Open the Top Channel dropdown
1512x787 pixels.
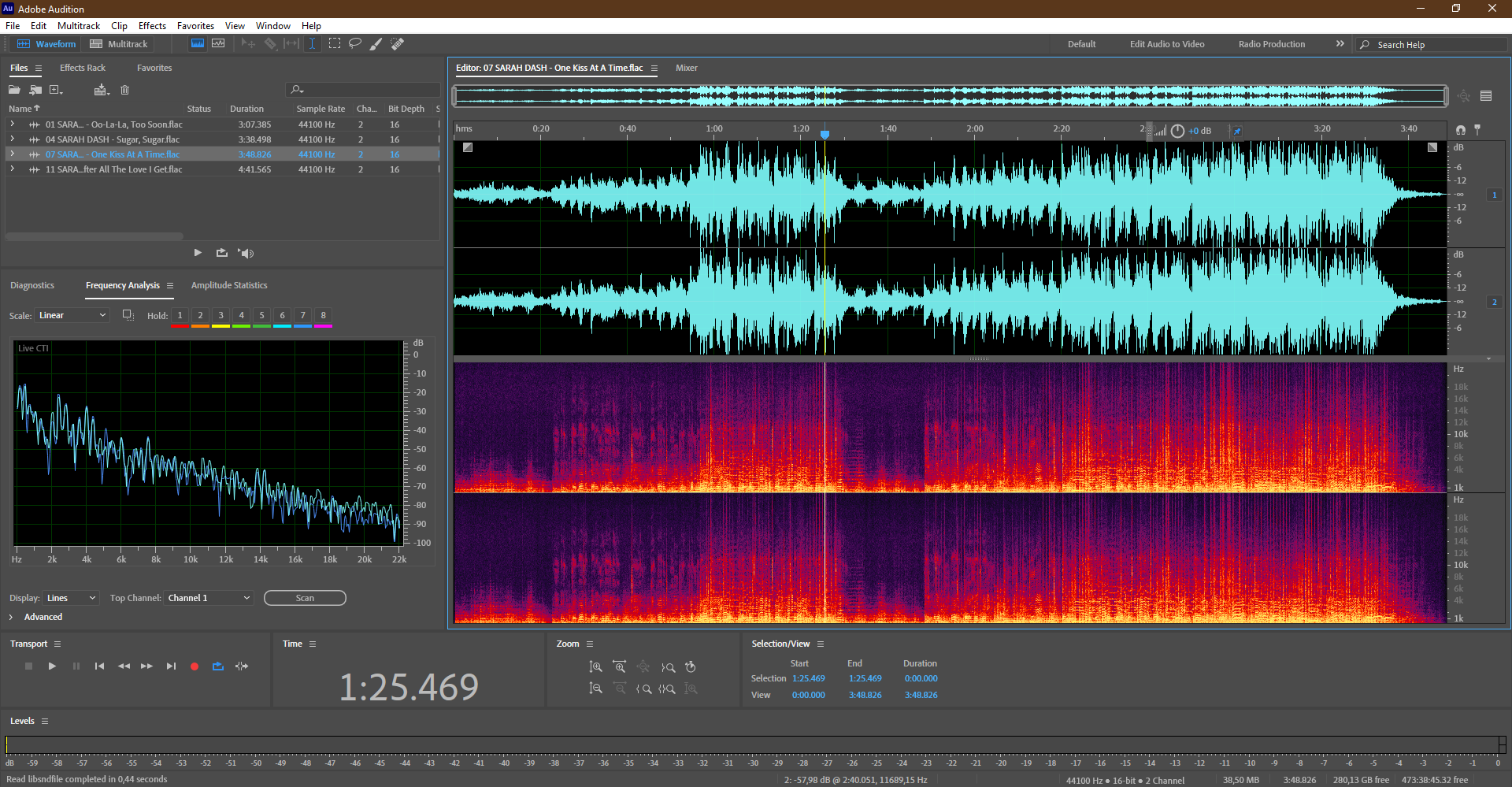(x=209, y=598)
